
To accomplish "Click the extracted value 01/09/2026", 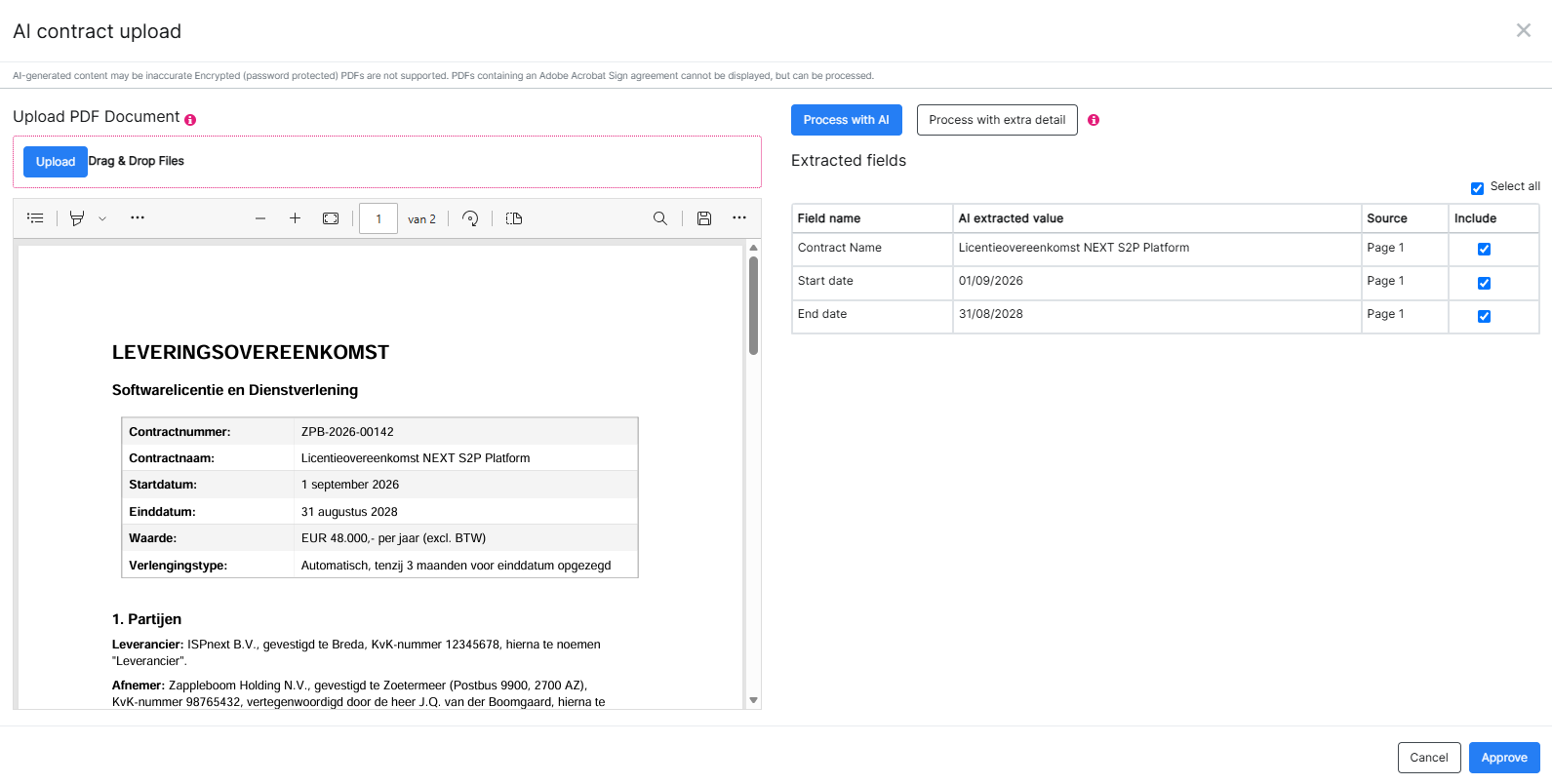I will pos(991,281).
